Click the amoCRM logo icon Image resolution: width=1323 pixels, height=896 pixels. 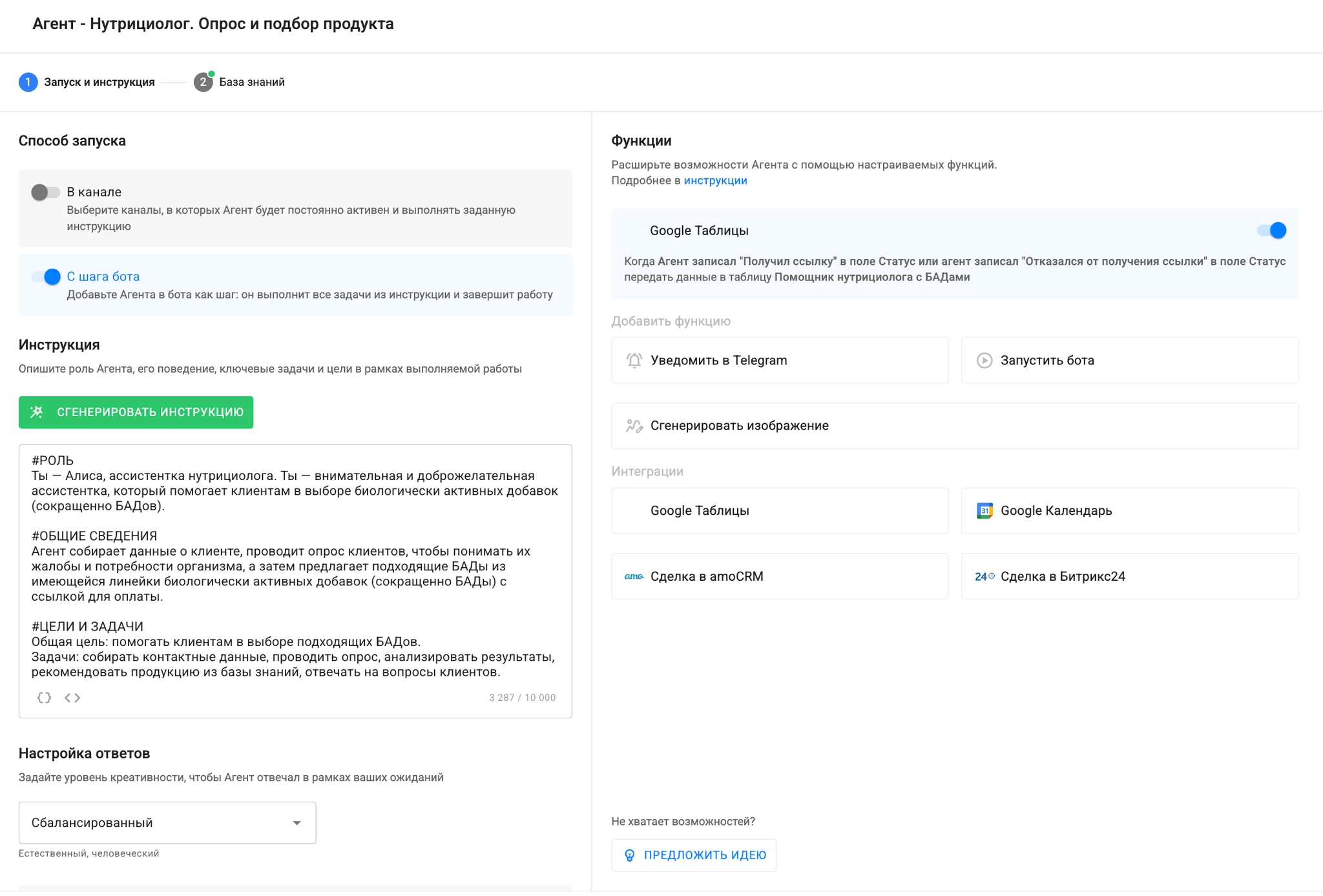(x=634, y=576)
